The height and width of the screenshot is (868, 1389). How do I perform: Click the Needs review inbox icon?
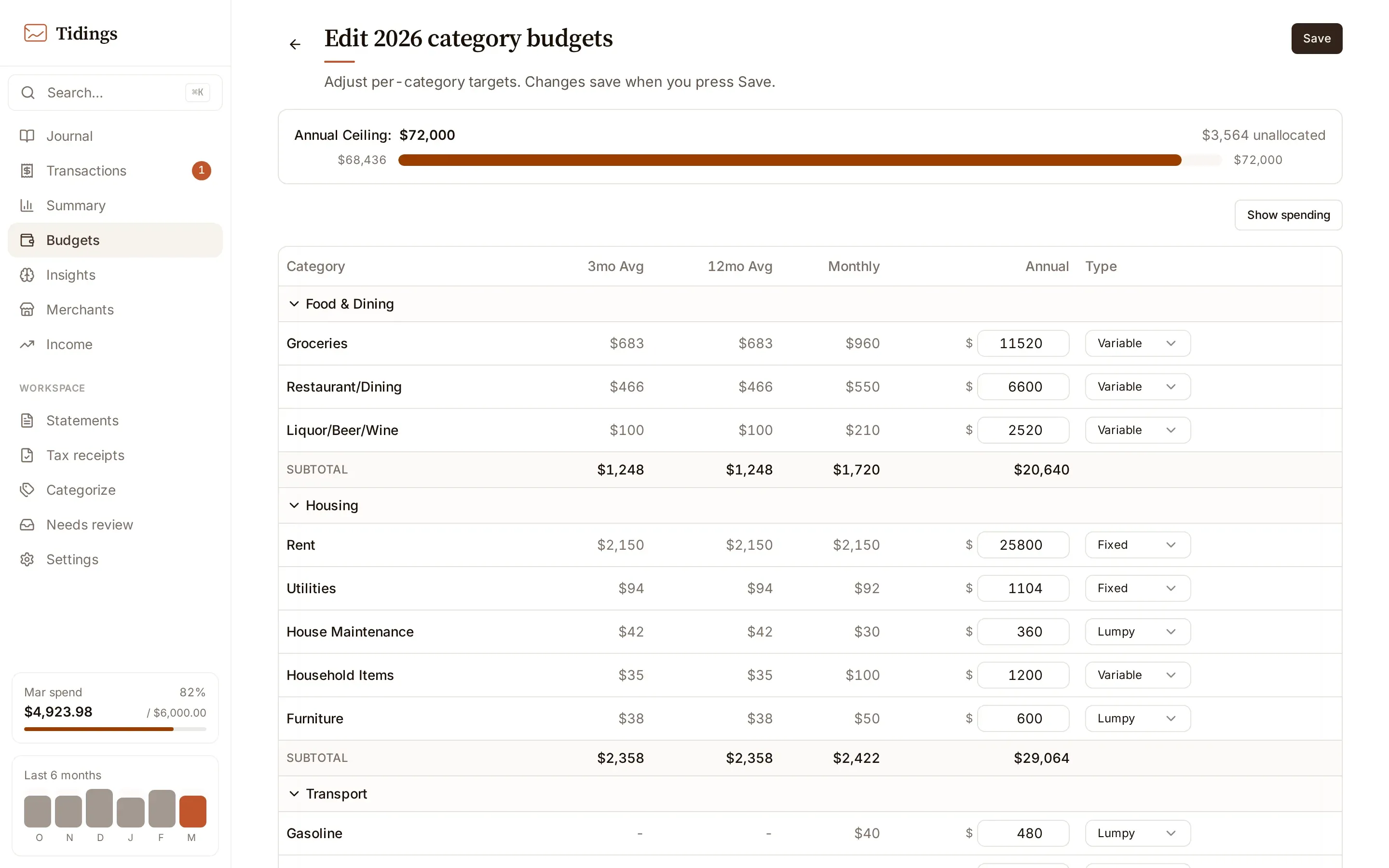[27, 525]
